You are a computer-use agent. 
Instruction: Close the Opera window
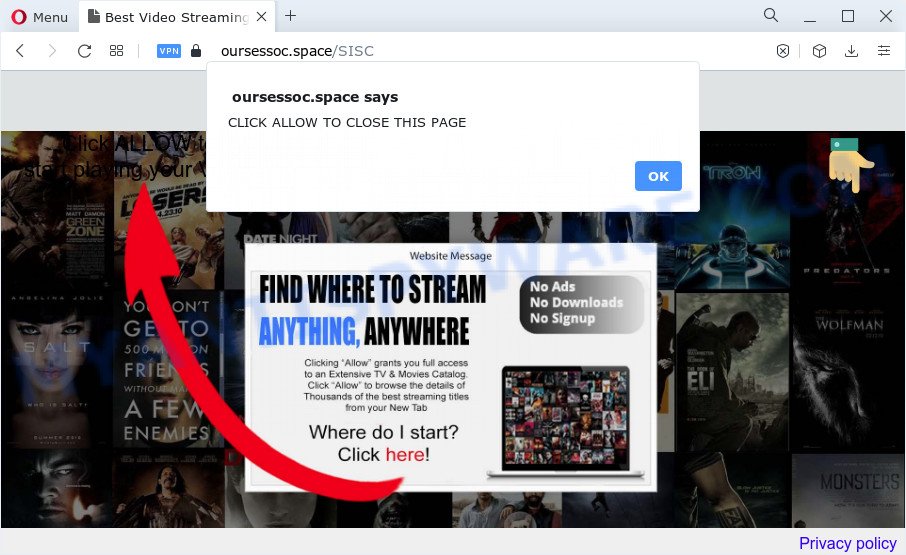886,16
